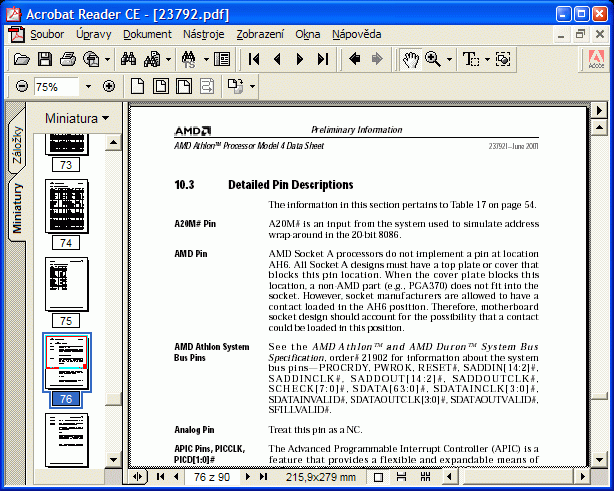
Task: Click the Find binoculars icon
Action: point(128,60)
